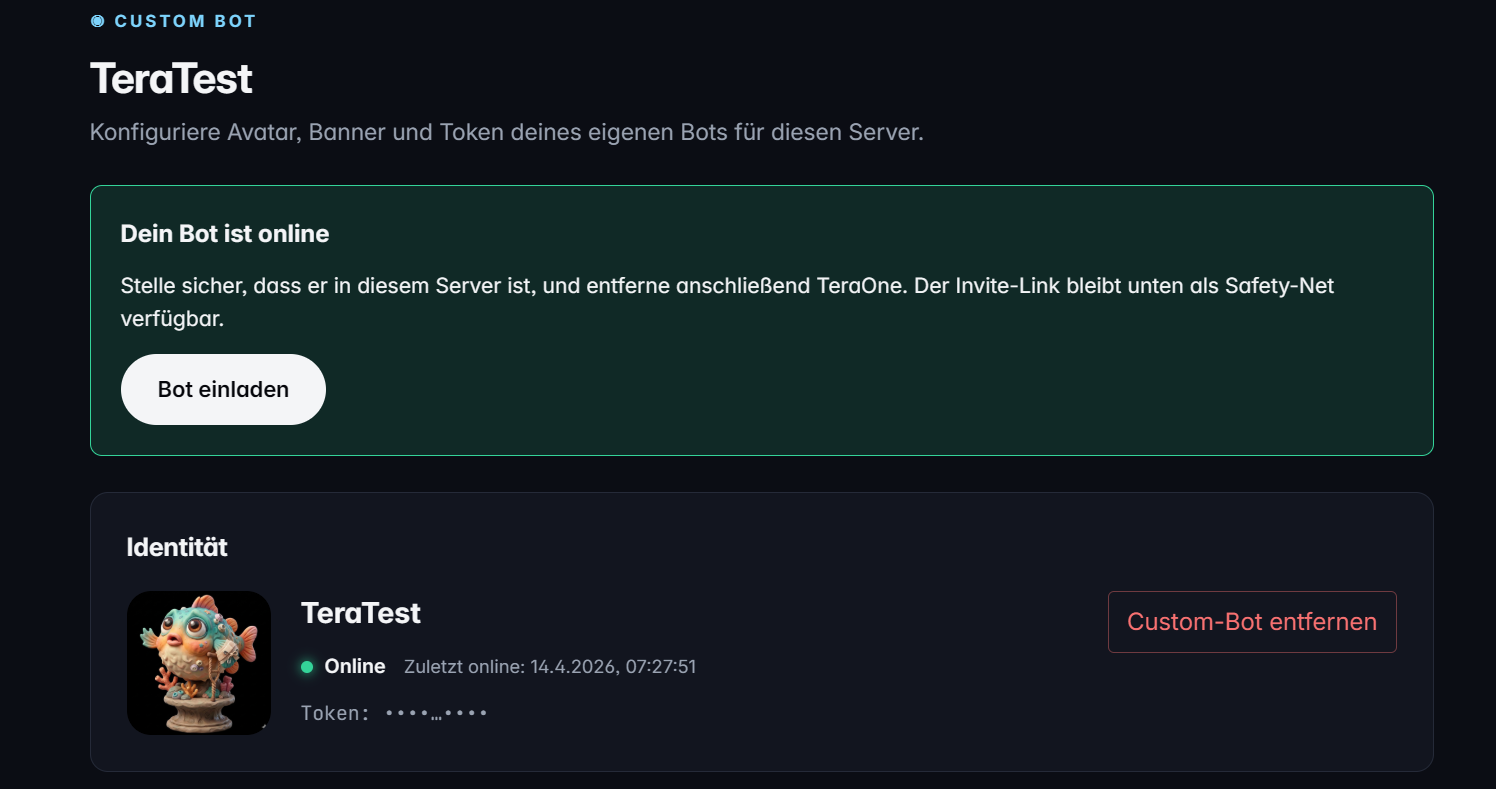Viewport: 1496px width, 789px height.
Task: Select the Dein Bot ist online headline
Action: pyautogui.click(x=224, y=233)
